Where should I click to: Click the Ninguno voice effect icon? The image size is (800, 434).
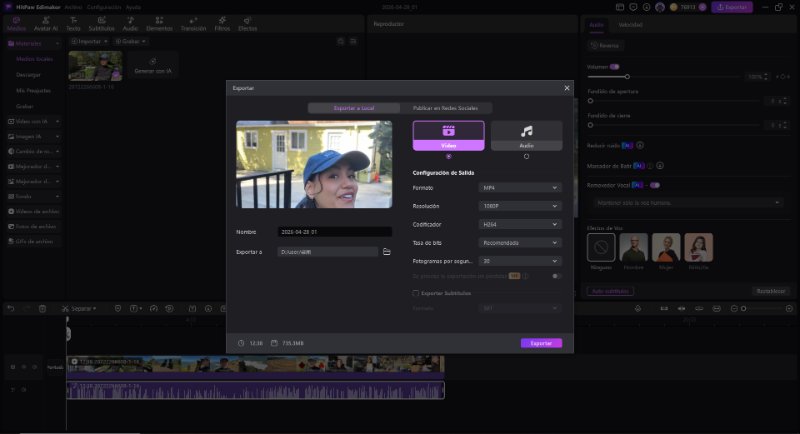pyautogui.click(x=601, y=247)
